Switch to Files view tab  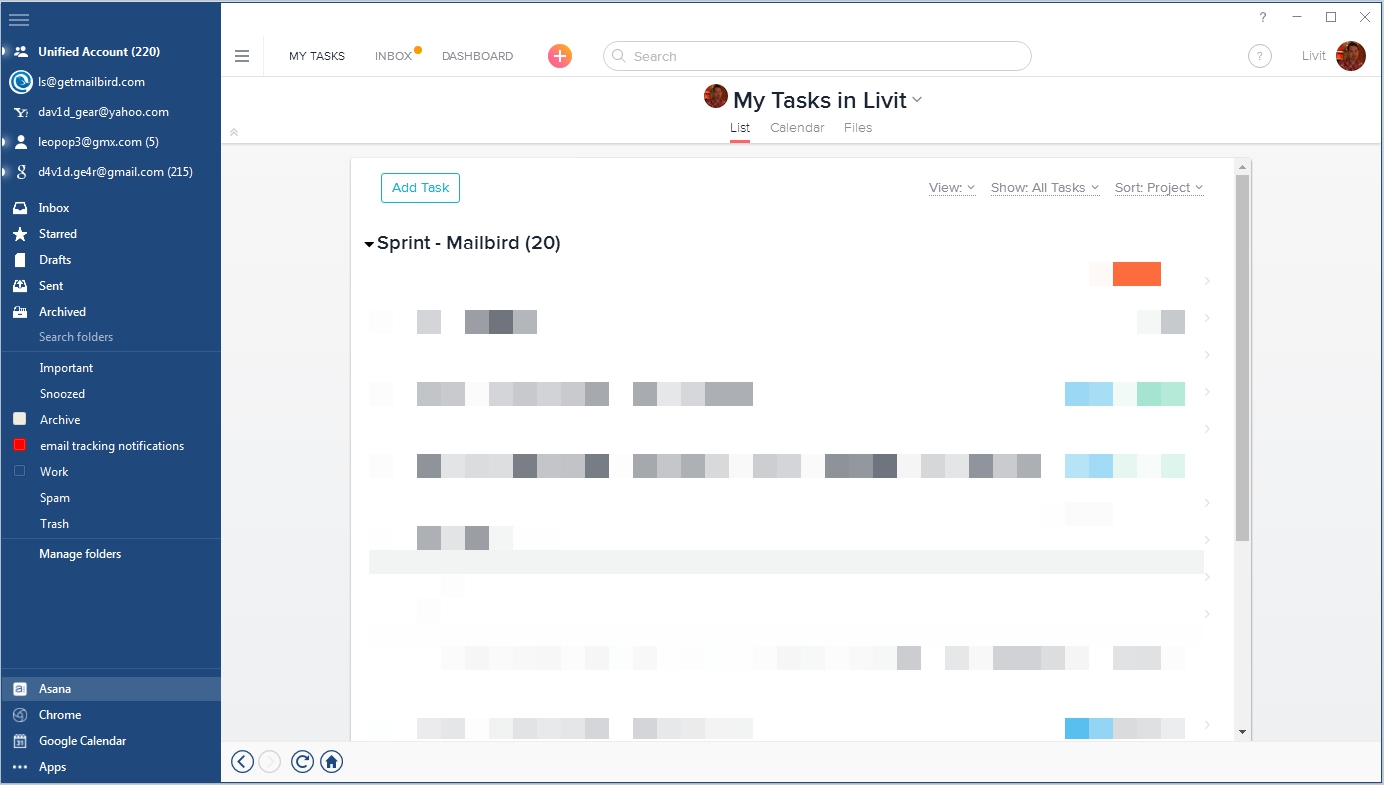(x=858, y=128)
